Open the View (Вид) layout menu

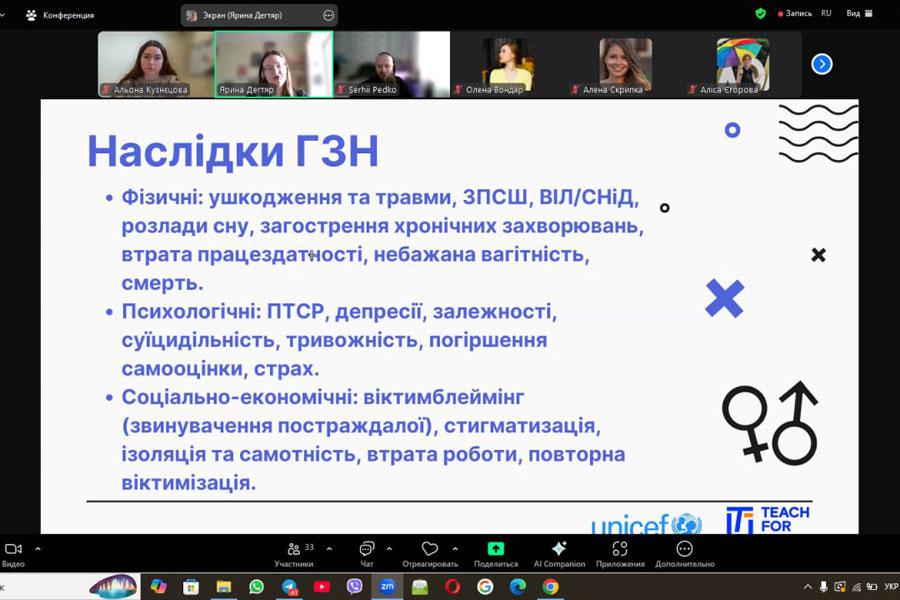[x=858, y=14]
